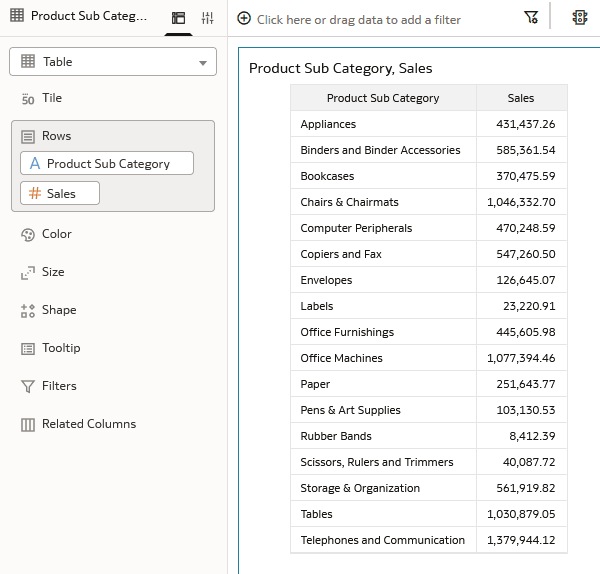Select the Size drop target label
The height and width of the screenshot is (574, 600).
(53, 272)
